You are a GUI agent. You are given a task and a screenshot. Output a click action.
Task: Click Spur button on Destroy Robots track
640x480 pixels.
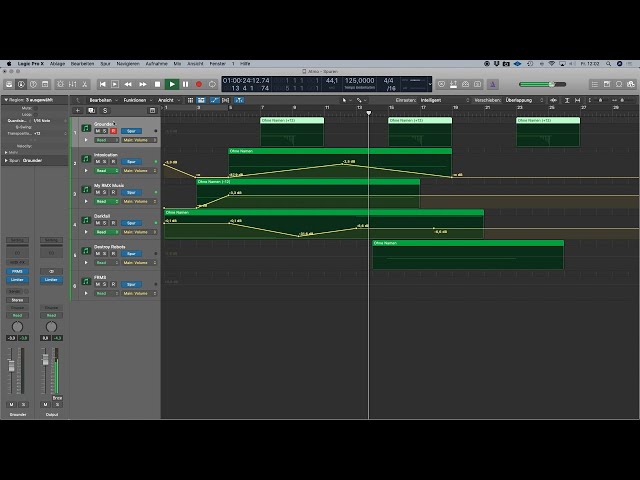131,253
